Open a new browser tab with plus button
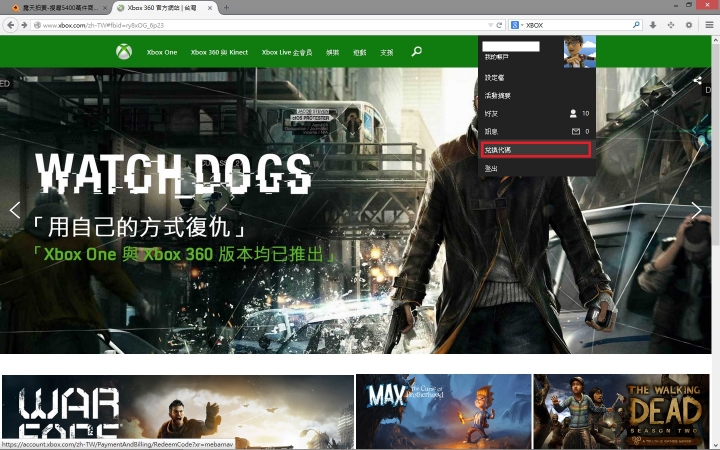The width and height of the screenshot is (720, 450). pyautogui.click(x=226, y=8)
